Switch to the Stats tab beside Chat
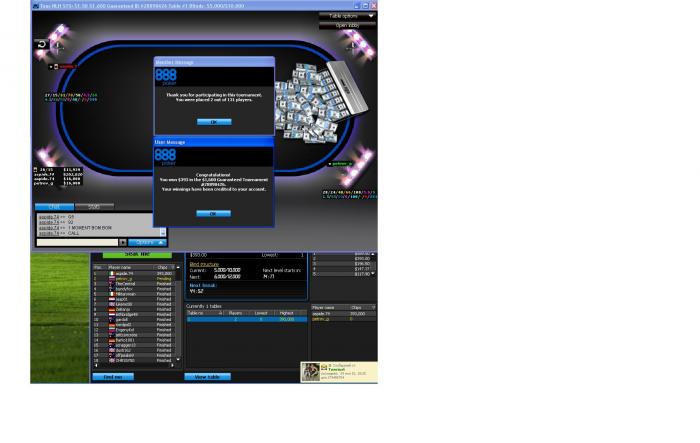 point(94,207)
